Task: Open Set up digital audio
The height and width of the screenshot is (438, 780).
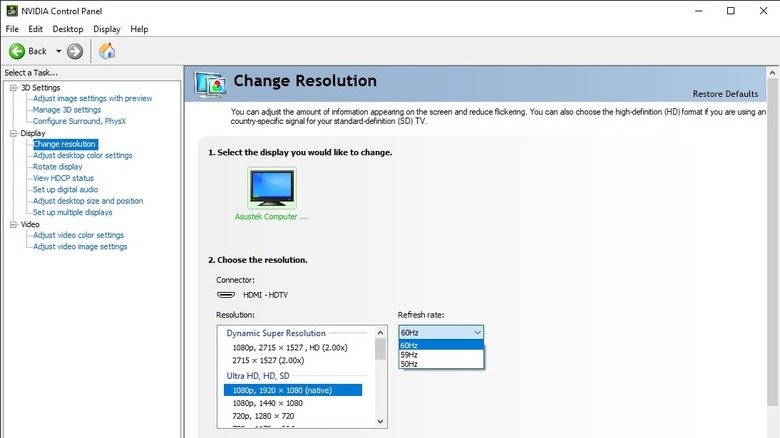Action: [x=65, y=190]
